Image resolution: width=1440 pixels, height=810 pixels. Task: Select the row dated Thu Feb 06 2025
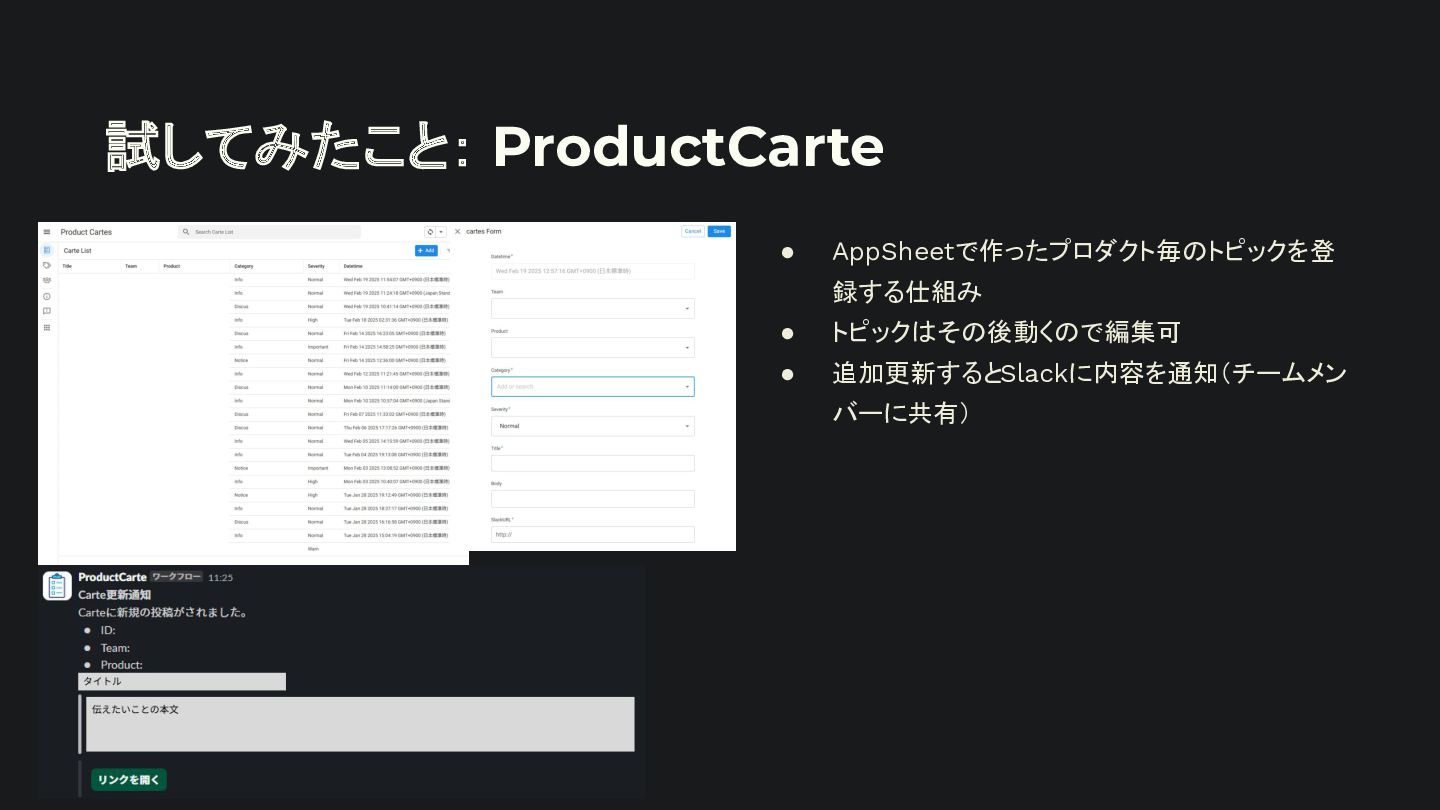pyautogui.click(x=254, y=428)
